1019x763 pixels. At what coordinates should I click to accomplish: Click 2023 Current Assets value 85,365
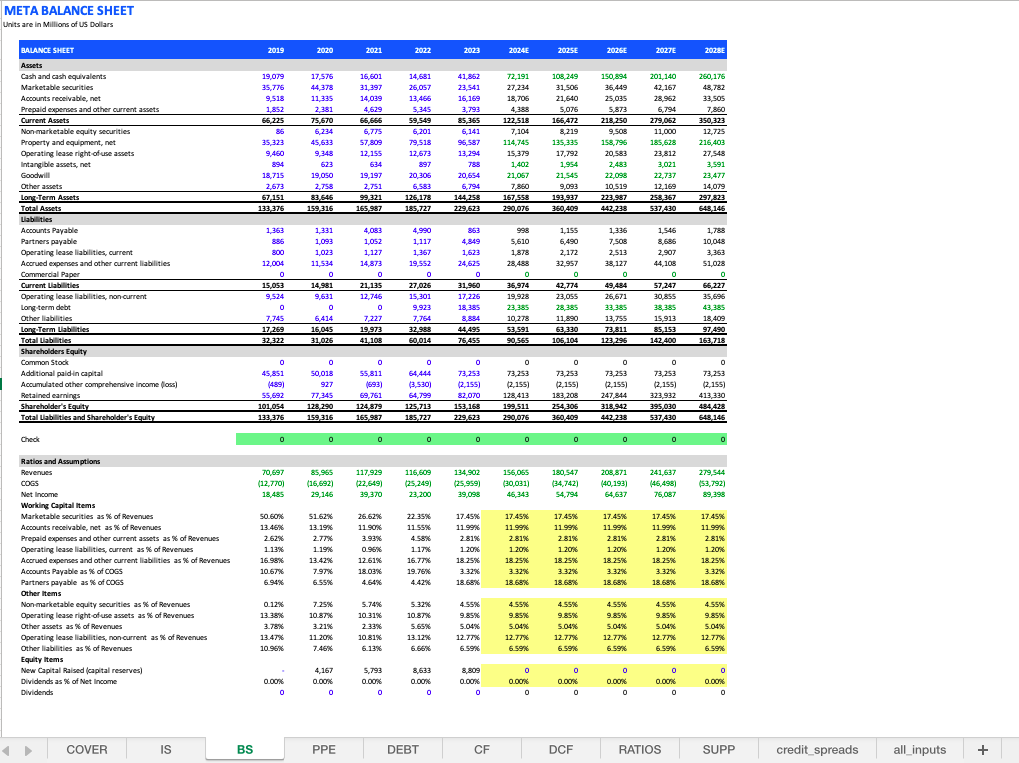tap(469, 120)
